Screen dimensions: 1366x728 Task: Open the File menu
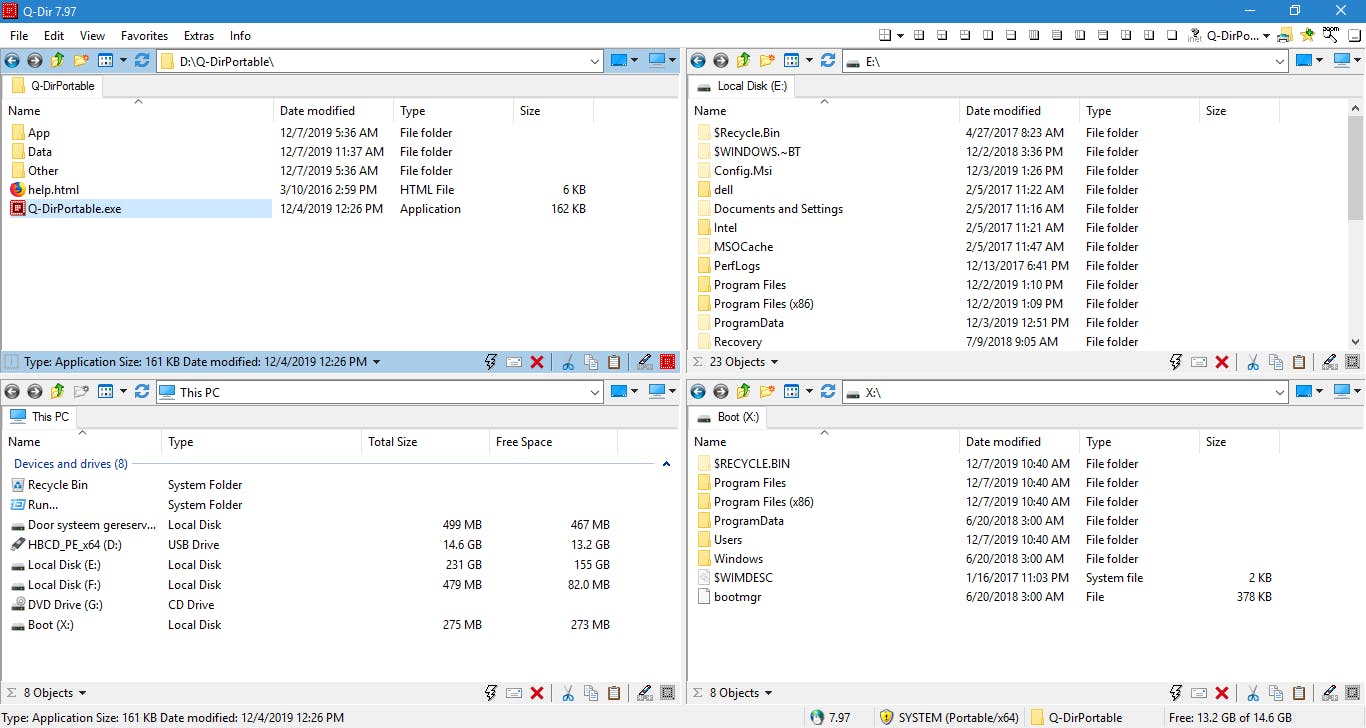point(19,35)
